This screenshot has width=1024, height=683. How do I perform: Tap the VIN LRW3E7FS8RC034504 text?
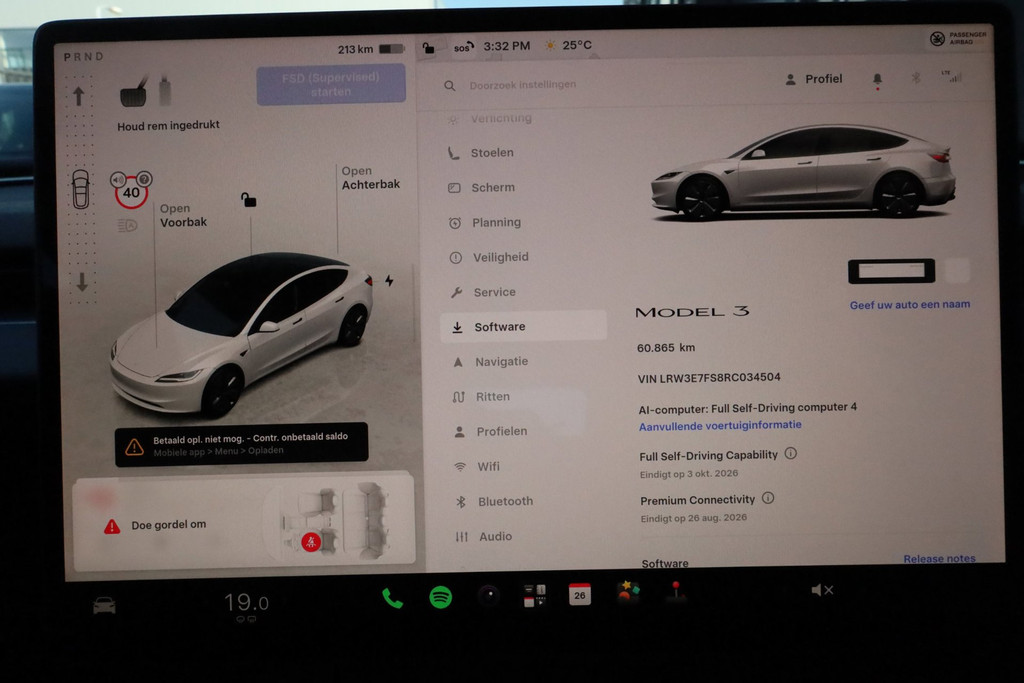(709, 377)
